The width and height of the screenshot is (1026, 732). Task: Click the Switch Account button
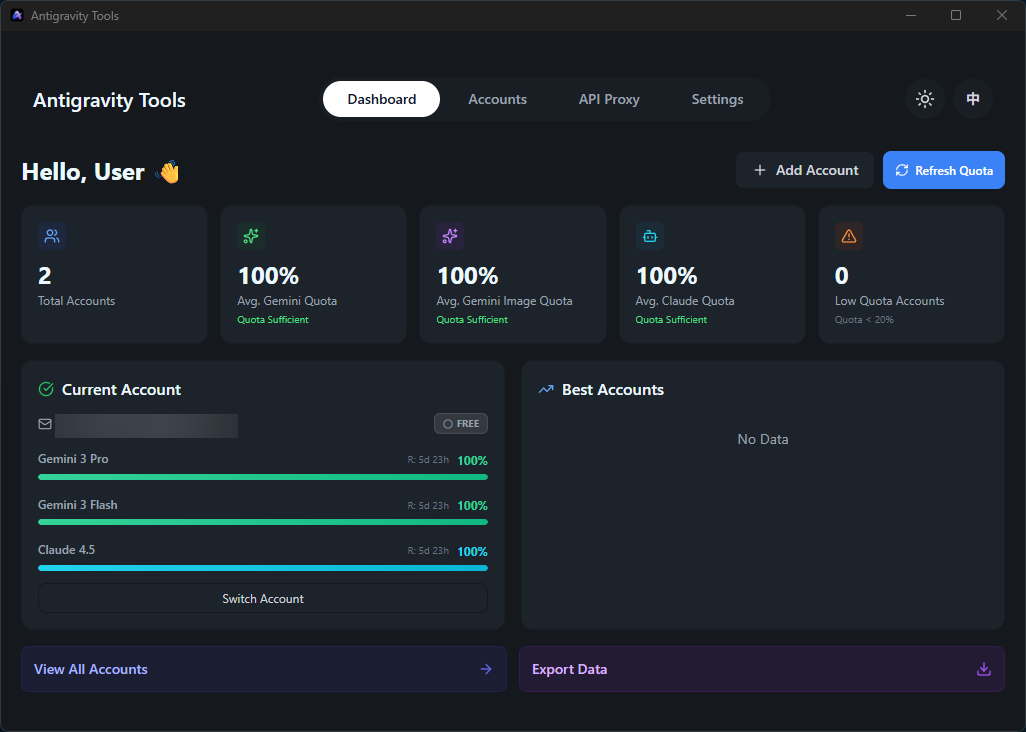(x=263, y=599)
